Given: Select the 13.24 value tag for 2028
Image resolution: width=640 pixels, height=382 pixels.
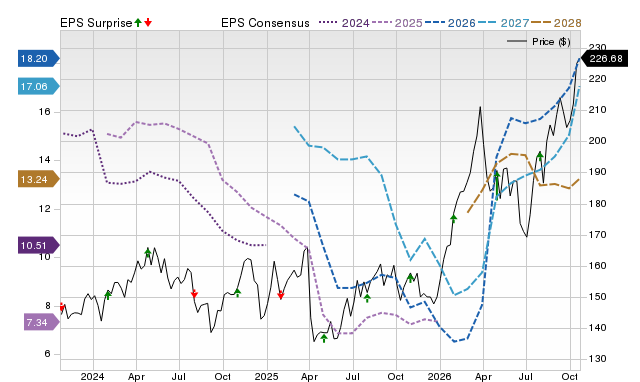Looking at the screenshot, I should click(39, 179).
